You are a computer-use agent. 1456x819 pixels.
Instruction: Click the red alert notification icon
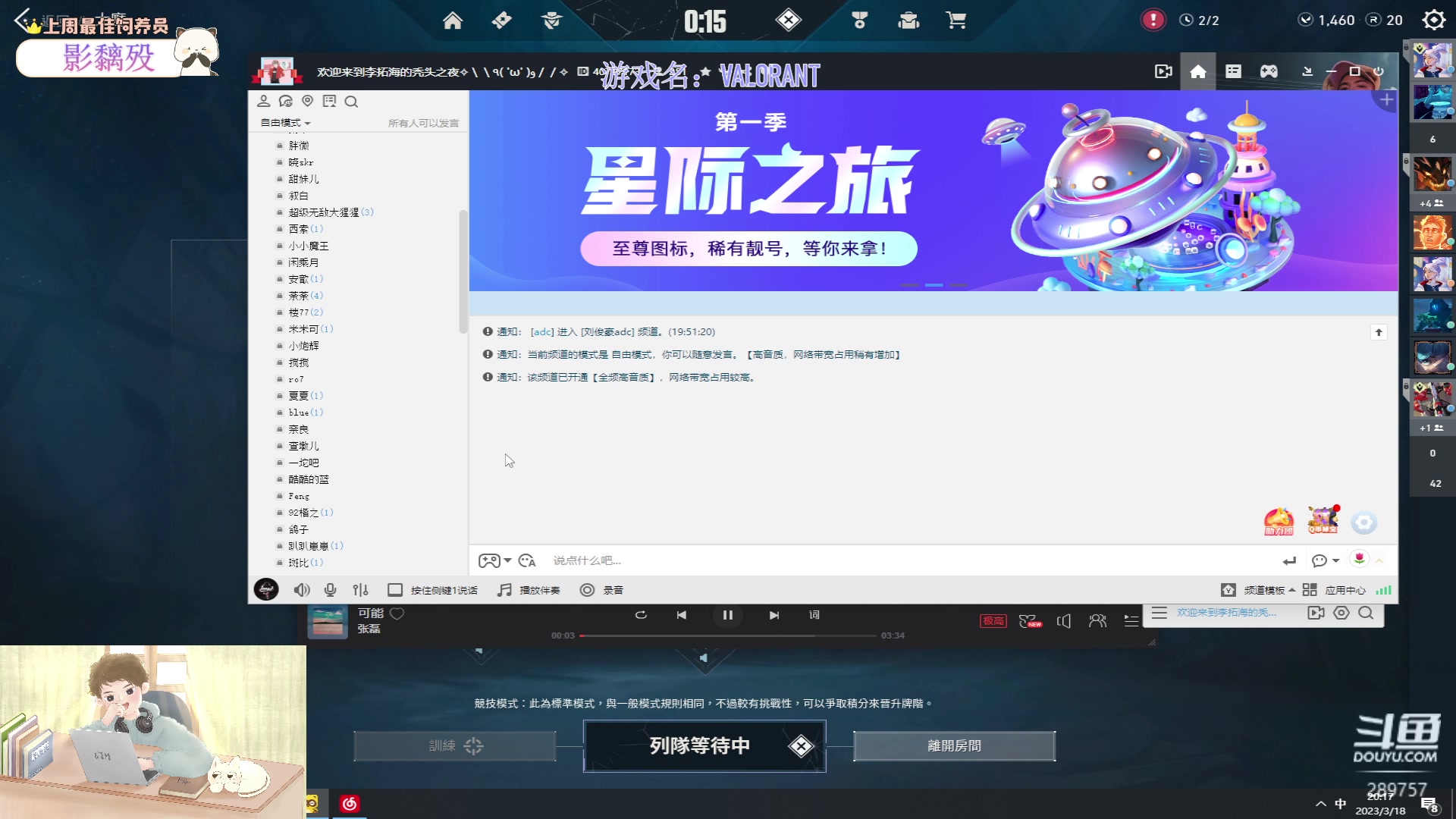[x=1153, y=20]
